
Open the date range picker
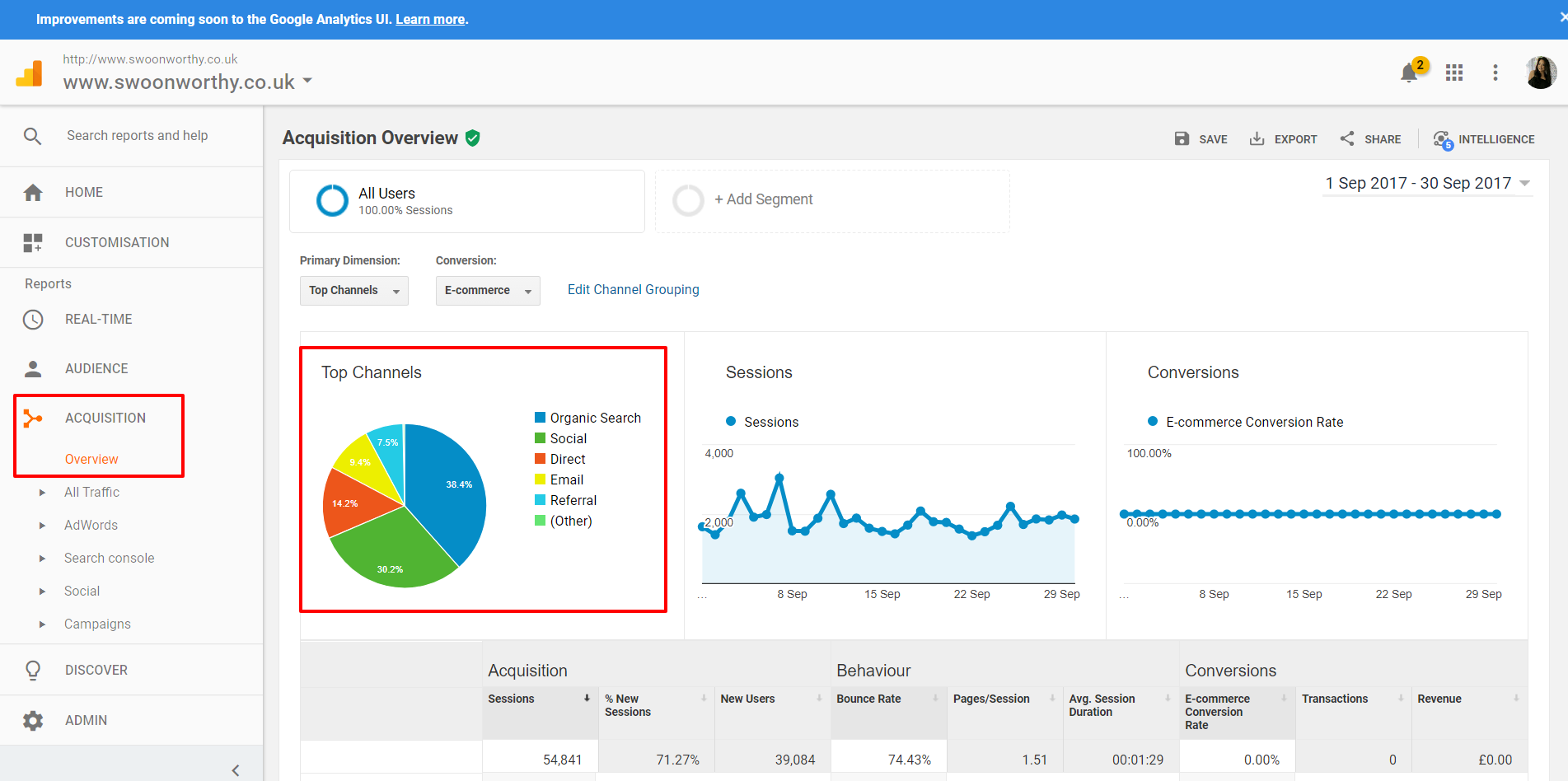1427,184
